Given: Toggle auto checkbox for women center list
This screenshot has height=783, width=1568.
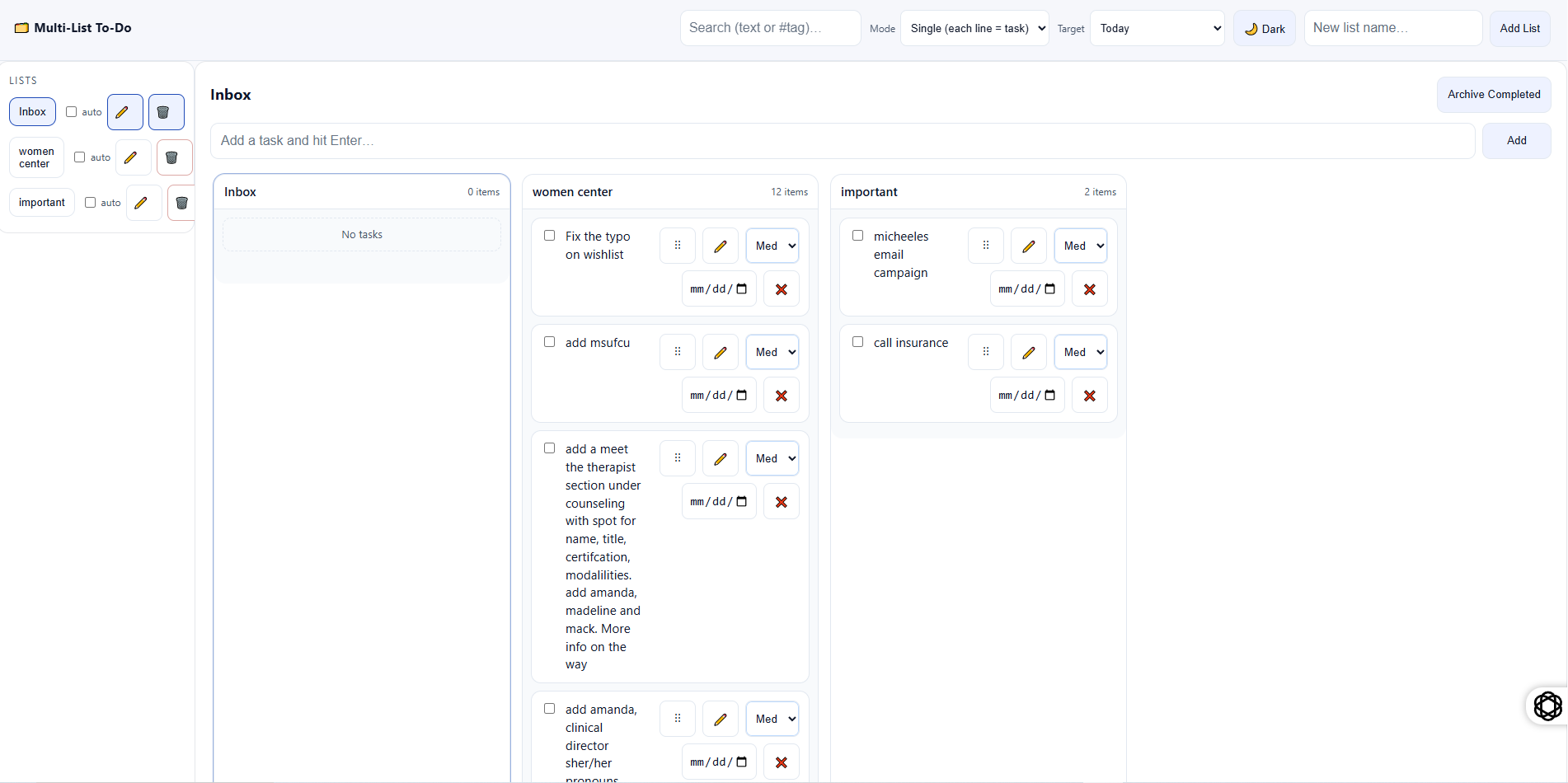Looking at the screenshot, I should (80, 157).
